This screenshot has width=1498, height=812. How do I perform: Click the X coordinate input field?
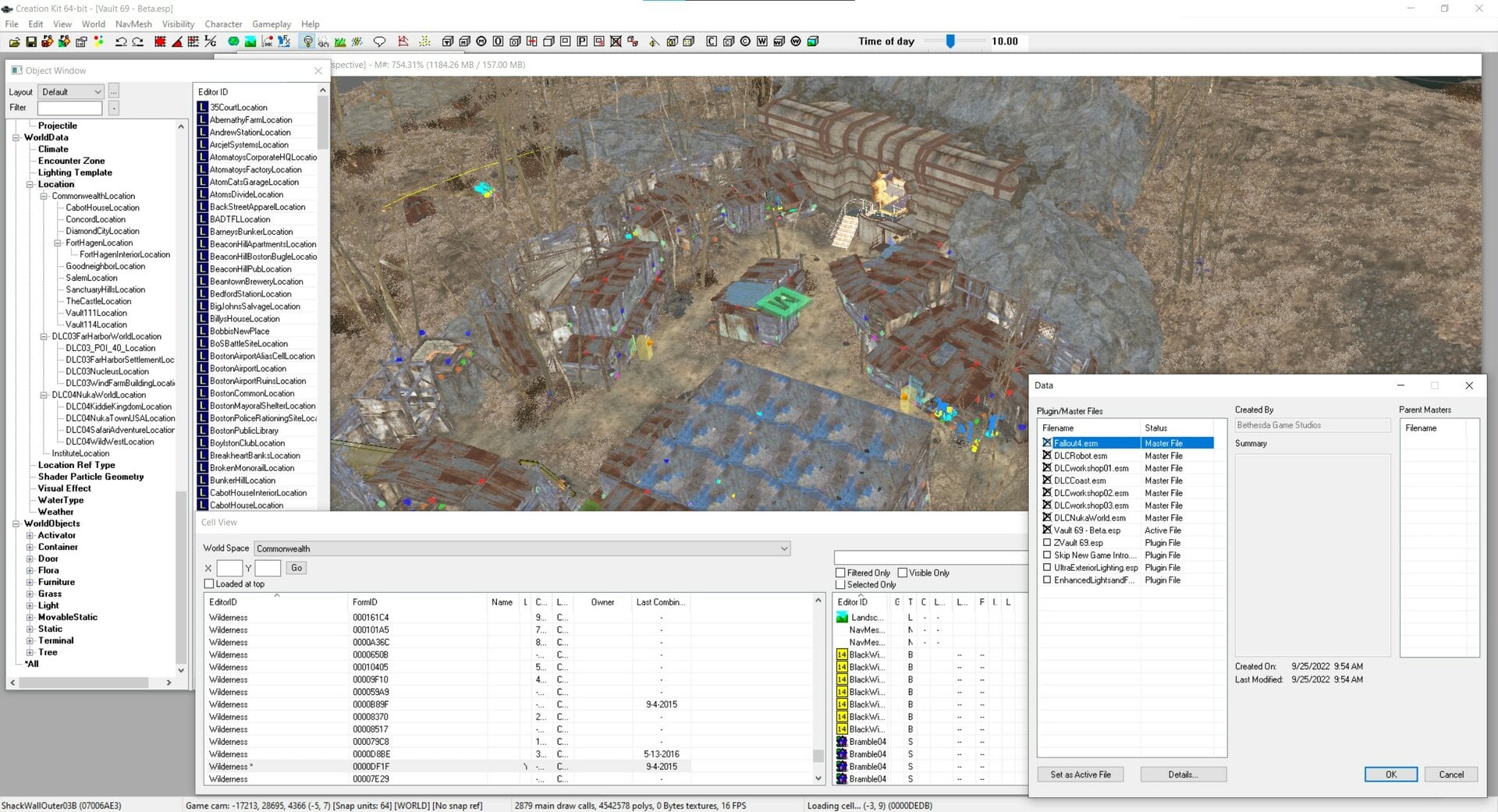pos(229,568)
